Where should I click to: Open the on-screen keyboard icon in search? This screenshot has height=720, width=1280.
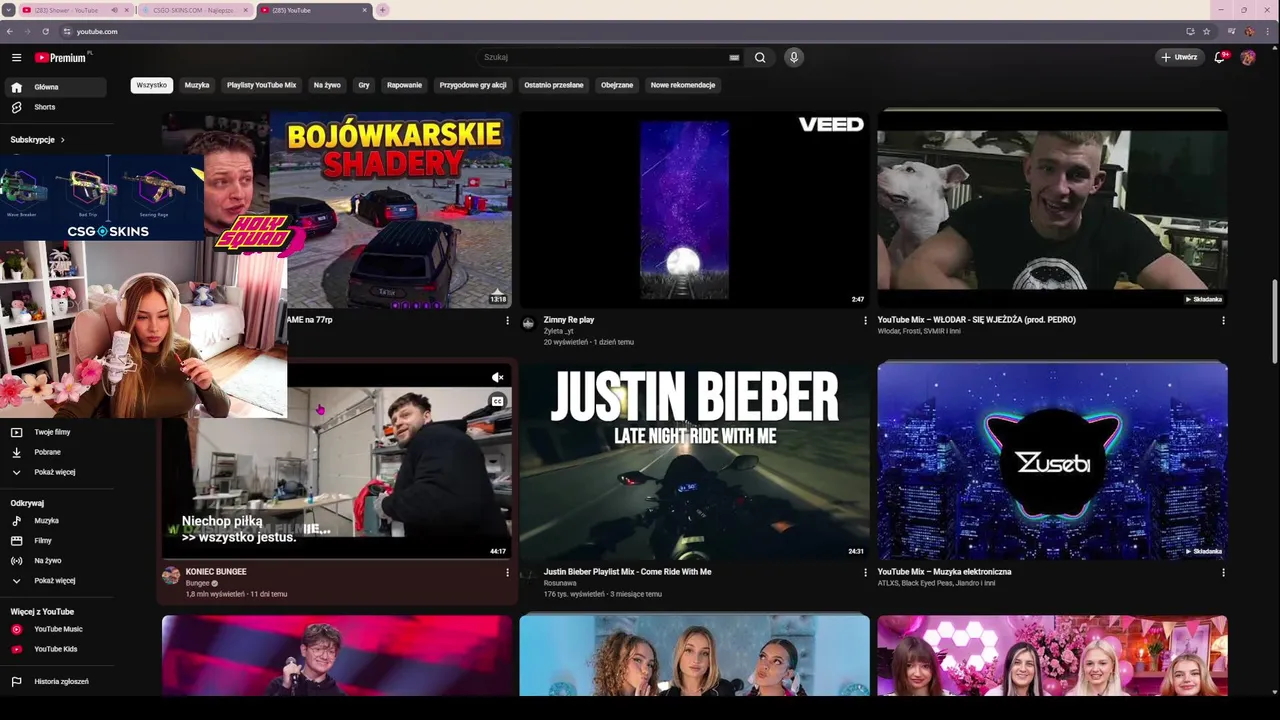coord(734,58)
